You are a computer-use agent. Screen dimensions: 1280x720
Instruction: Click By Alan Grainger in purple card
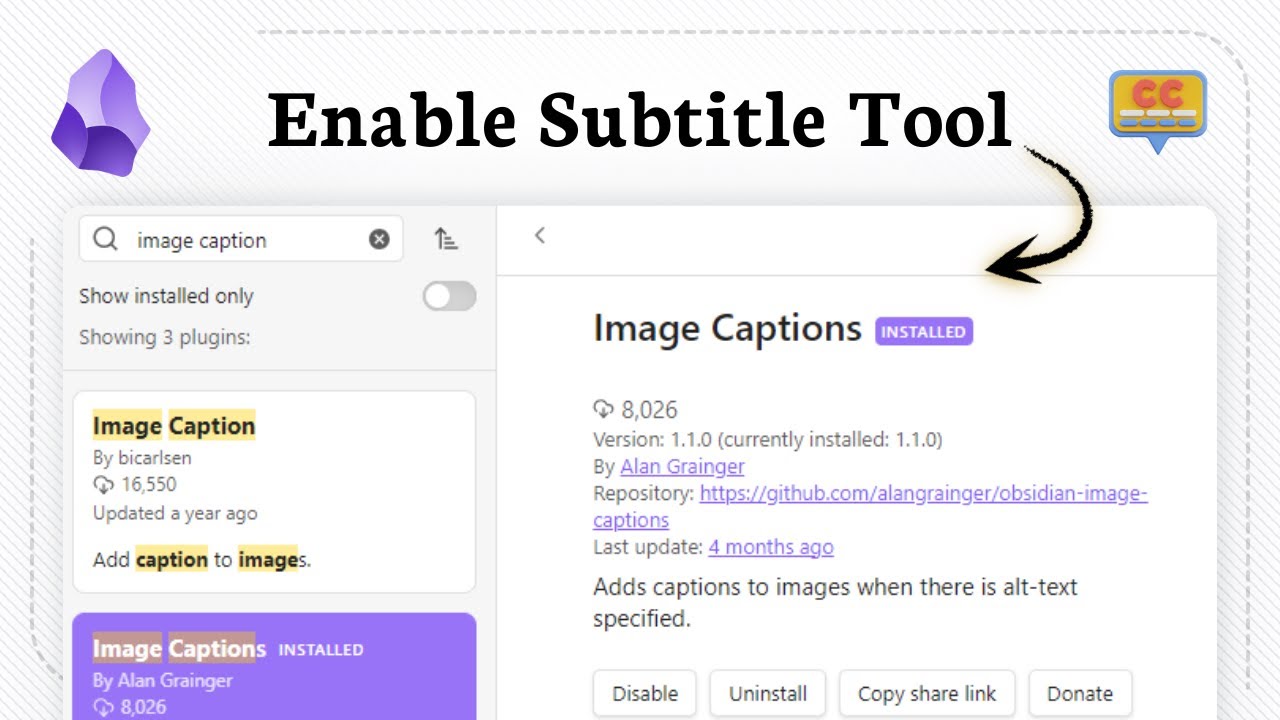click(x=162, y=680)
